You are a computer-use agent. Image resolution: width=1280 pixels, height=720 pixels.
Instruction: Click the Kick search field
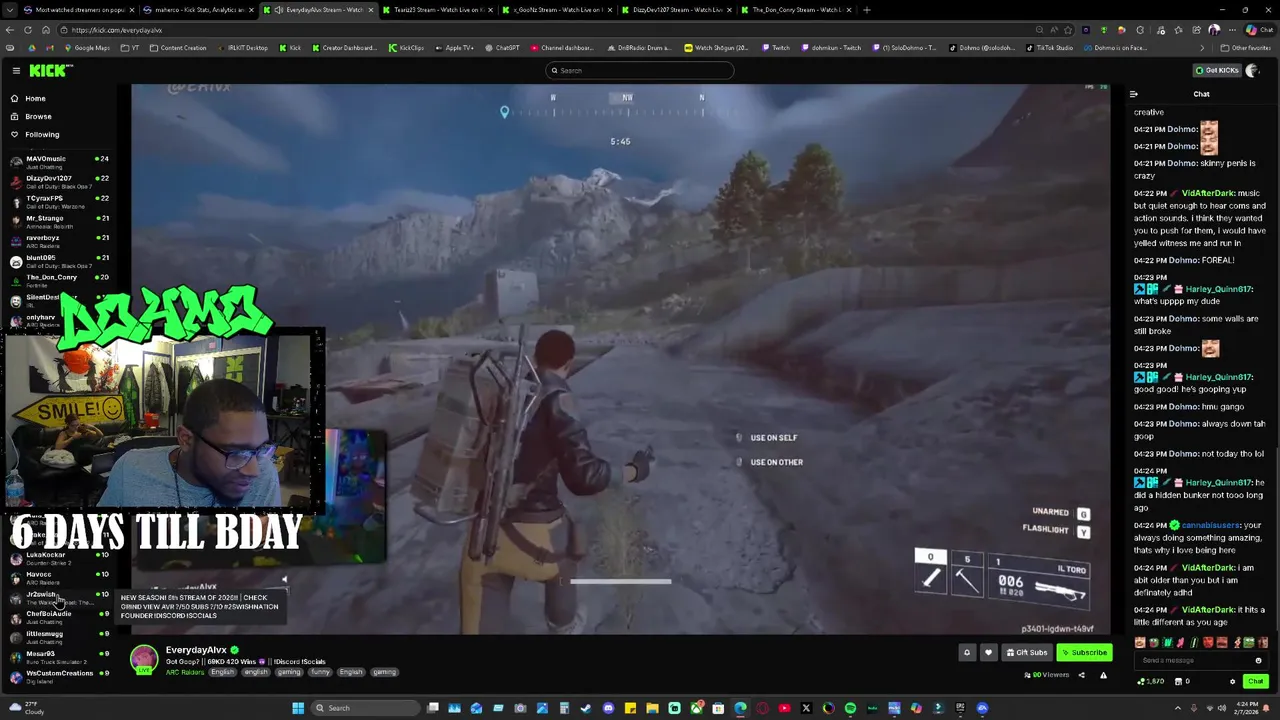(x=640, y=70)
